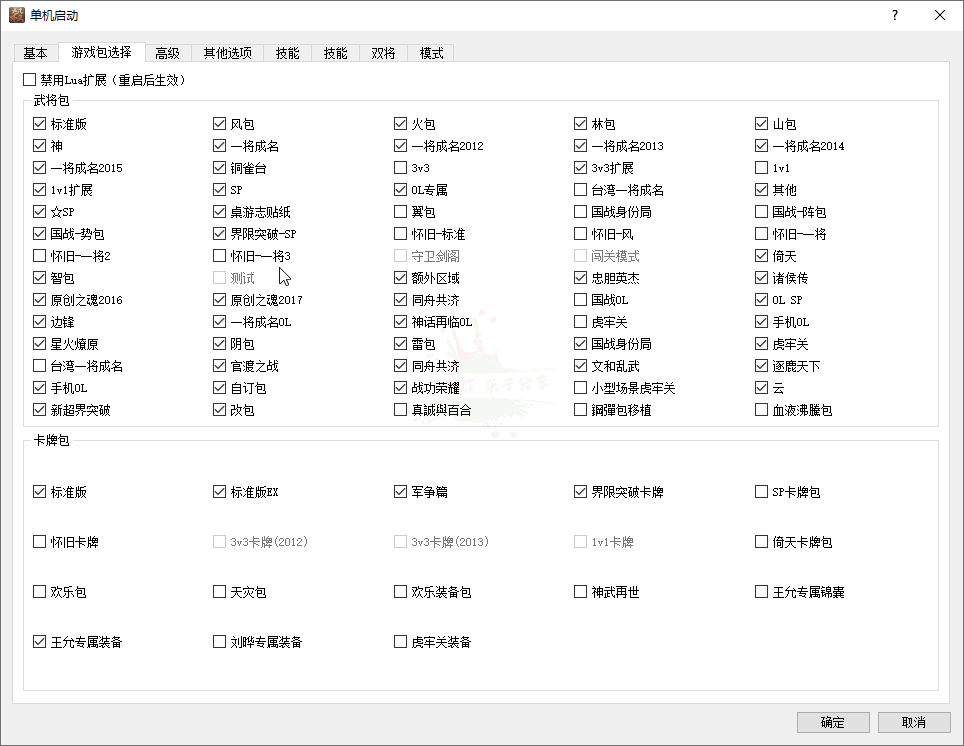The width and height of the screenshot is (964, 746).
Task: Uncheck the 铜雀台 checkbox
Action: click(220, 168)
